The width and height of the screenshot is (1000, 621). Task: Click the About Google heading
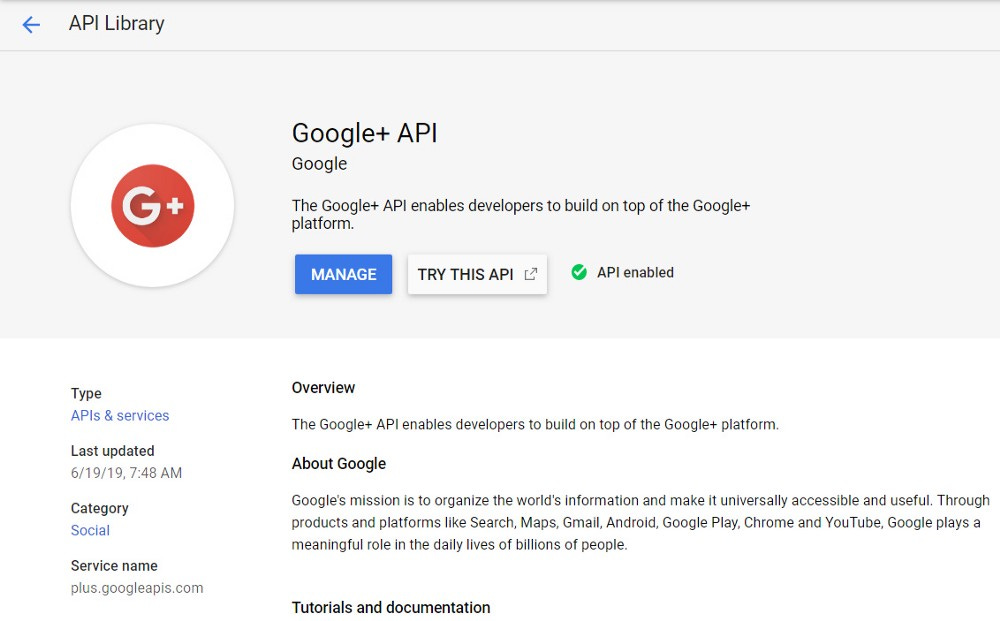tap(339, 464)
